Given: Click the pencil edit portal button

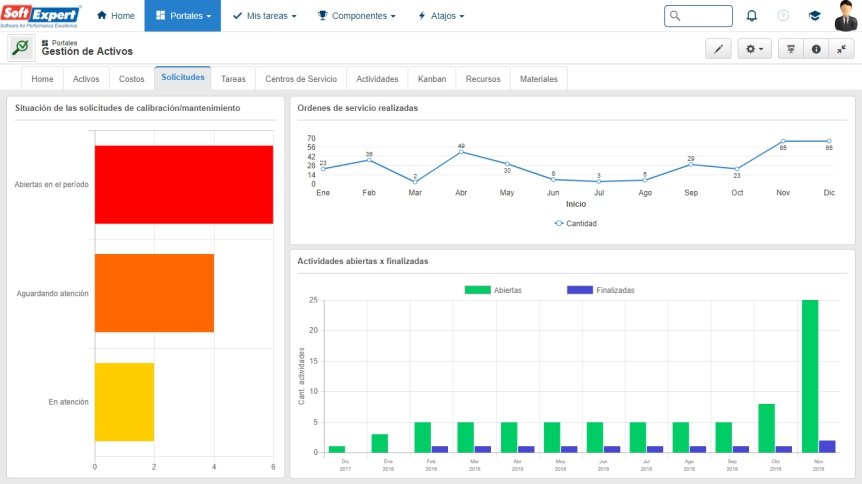Looking at the screenshot, I should pyautogui.click(x=718, y=49).
